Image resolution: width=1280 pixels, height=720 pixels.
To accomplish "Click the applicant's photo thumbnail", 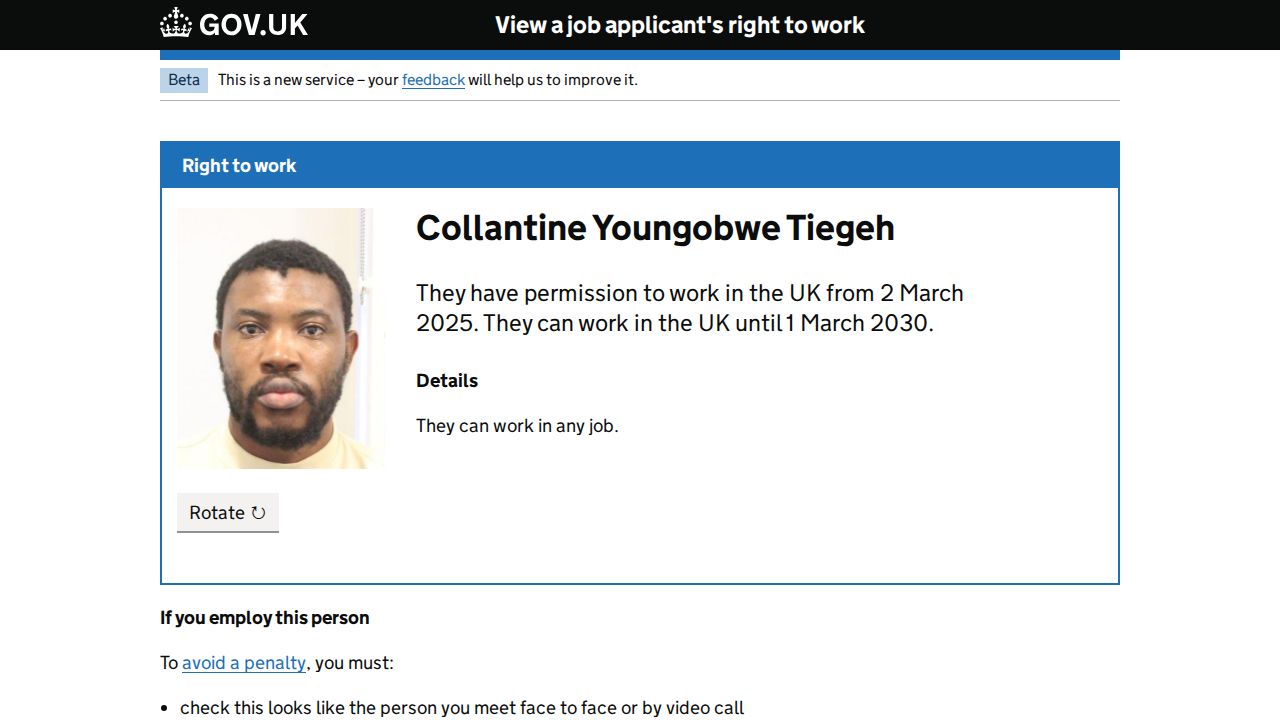I will pyautogui.click(x=280, y=338).
